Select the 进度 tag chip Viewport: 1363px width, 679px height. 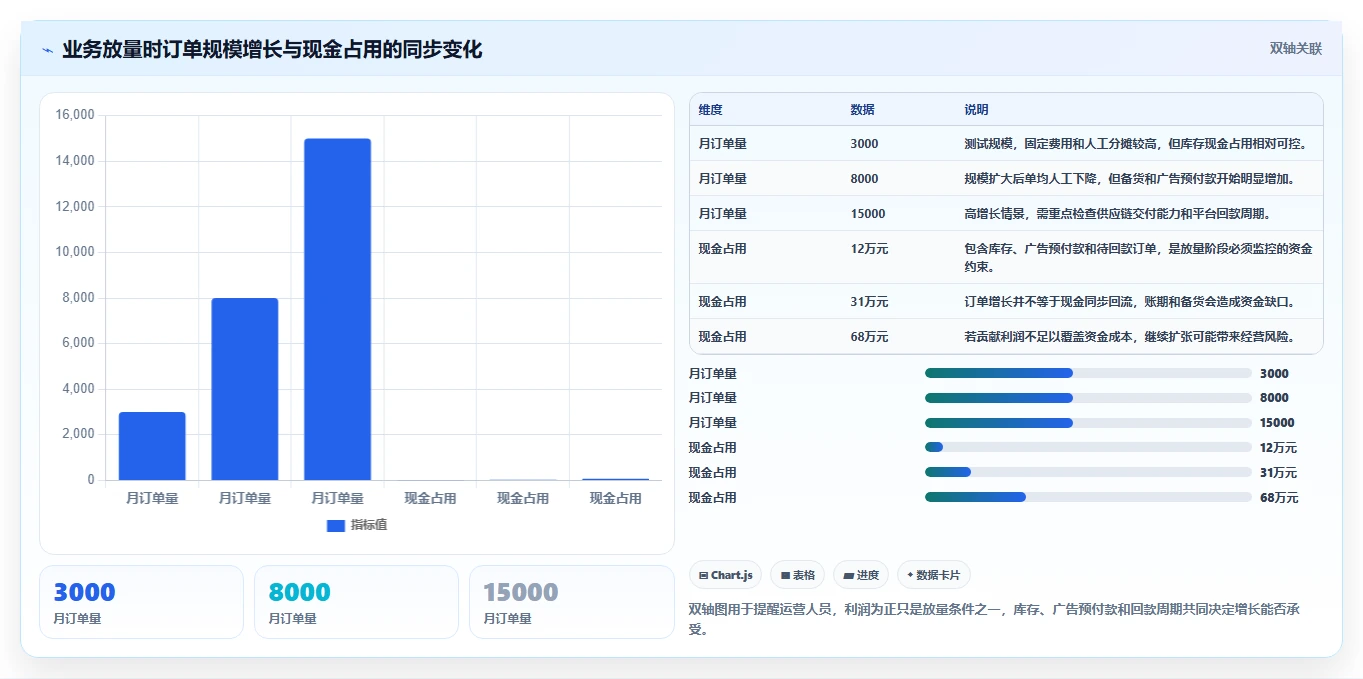861,575
